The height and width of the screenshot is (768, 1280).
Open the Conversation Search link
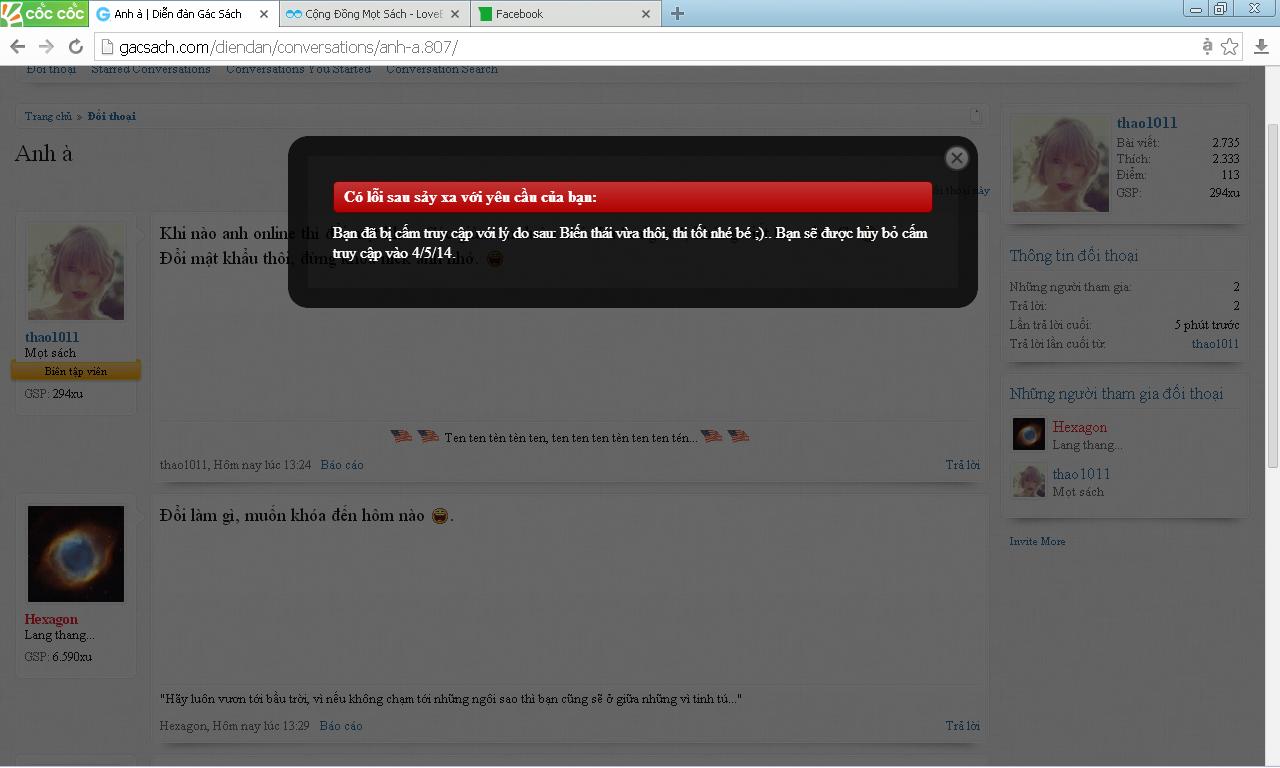(442, 69)
